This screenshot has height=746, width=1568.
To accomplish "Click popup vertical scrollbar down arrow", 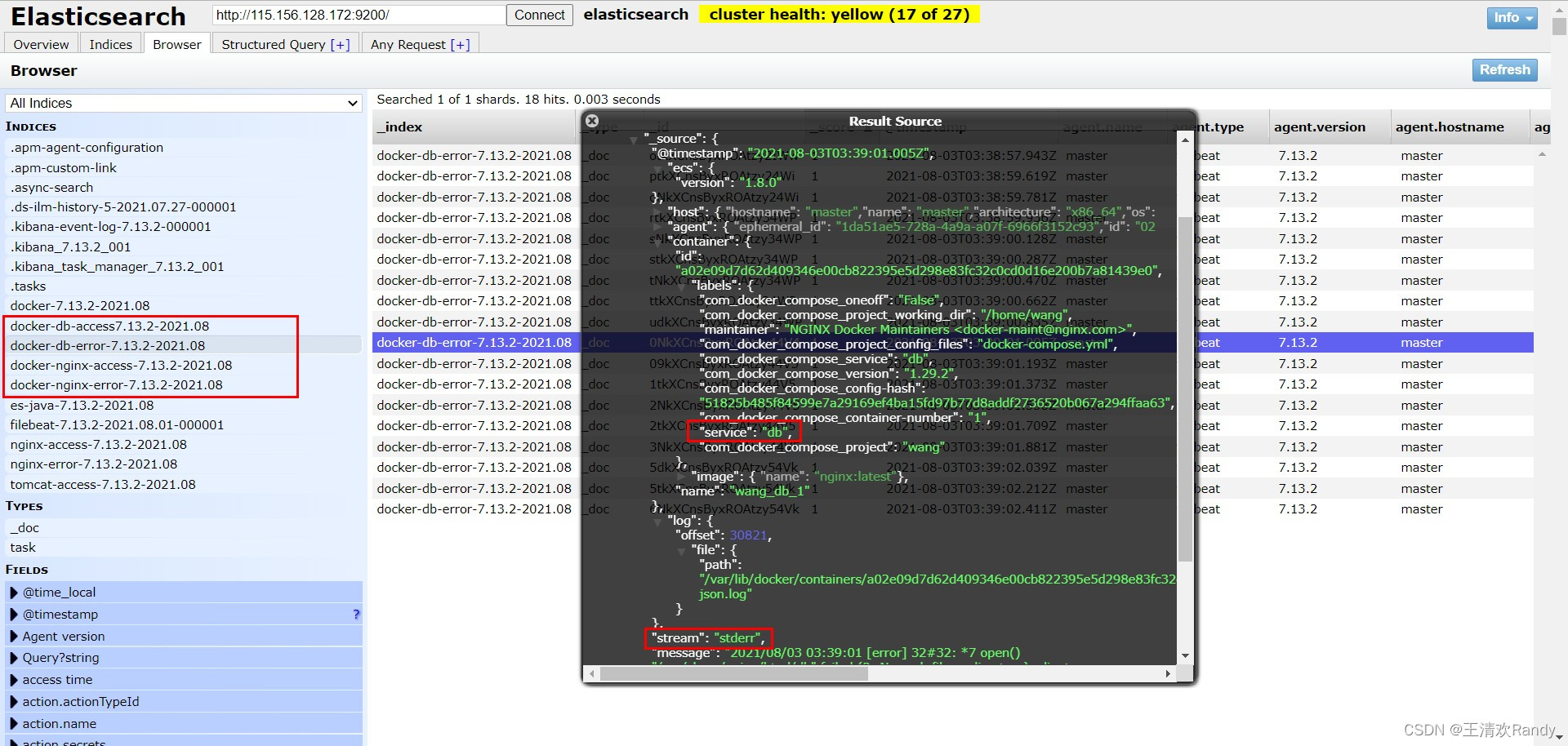I will pos(1185,656).
